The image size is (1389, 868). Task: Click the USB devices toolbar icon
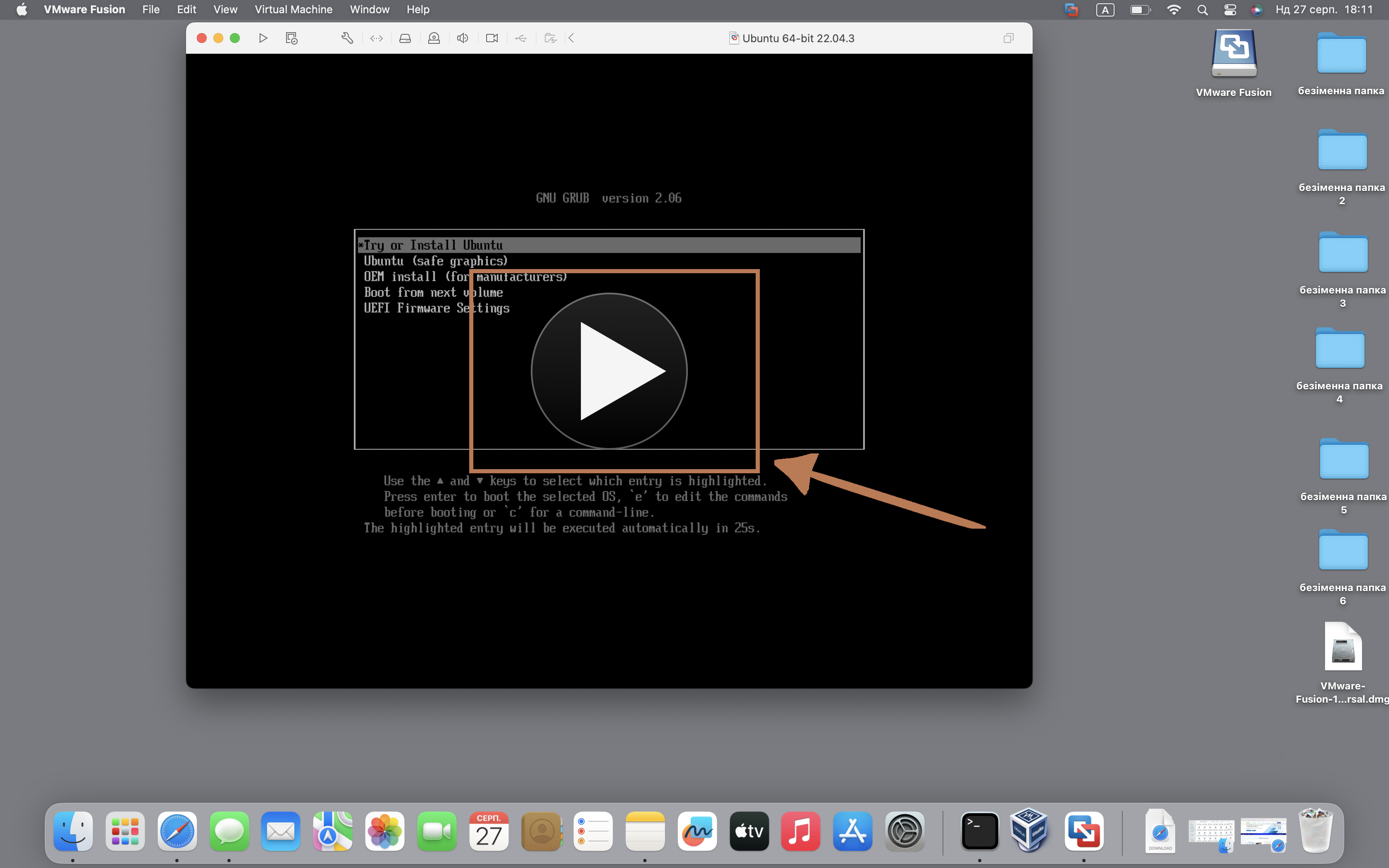pos(520,38)
